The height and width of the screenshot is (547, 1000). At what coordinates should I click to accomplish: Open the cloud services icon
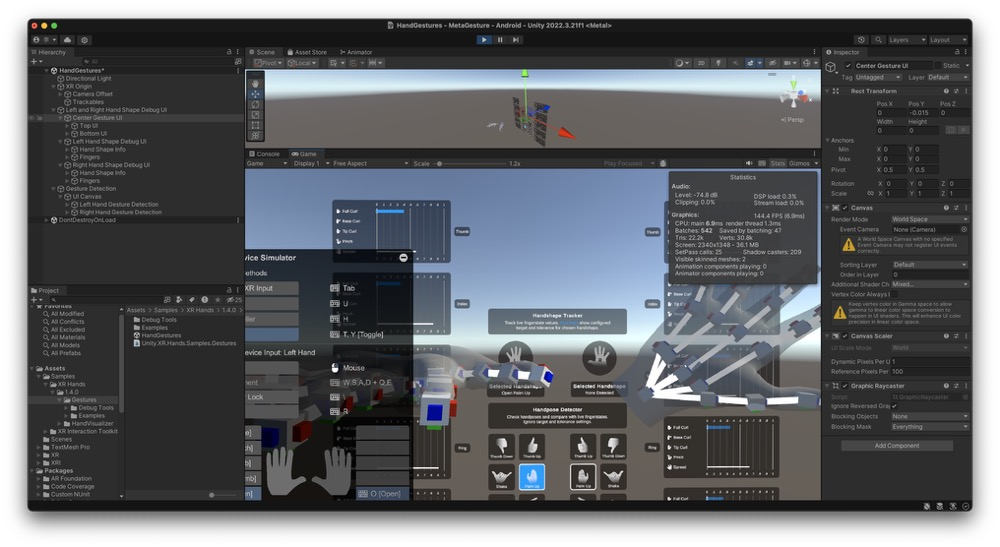(x=67, y=40)
